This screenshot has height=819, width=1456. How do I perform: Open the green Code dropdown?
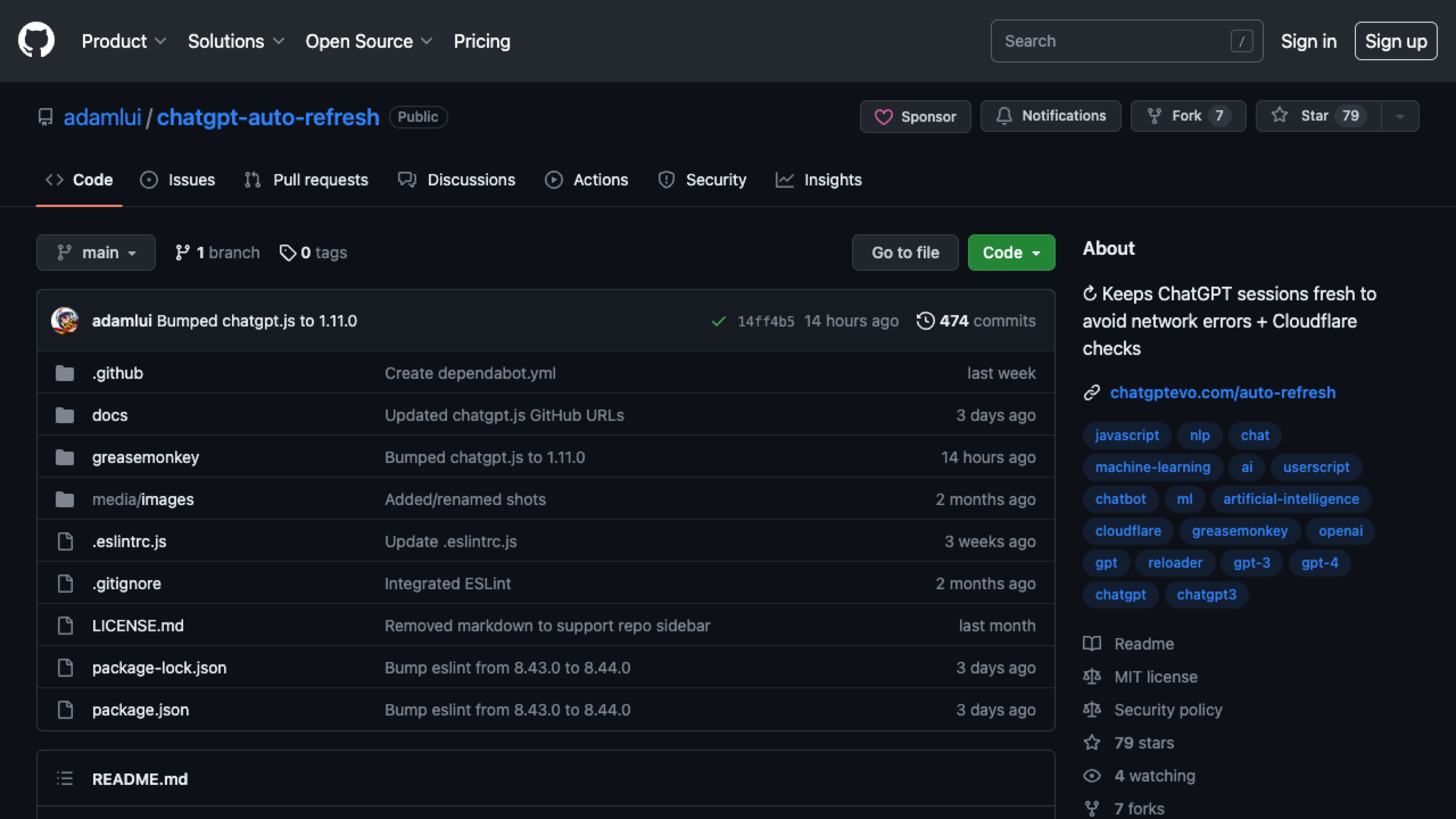[x=1010, y=253]
